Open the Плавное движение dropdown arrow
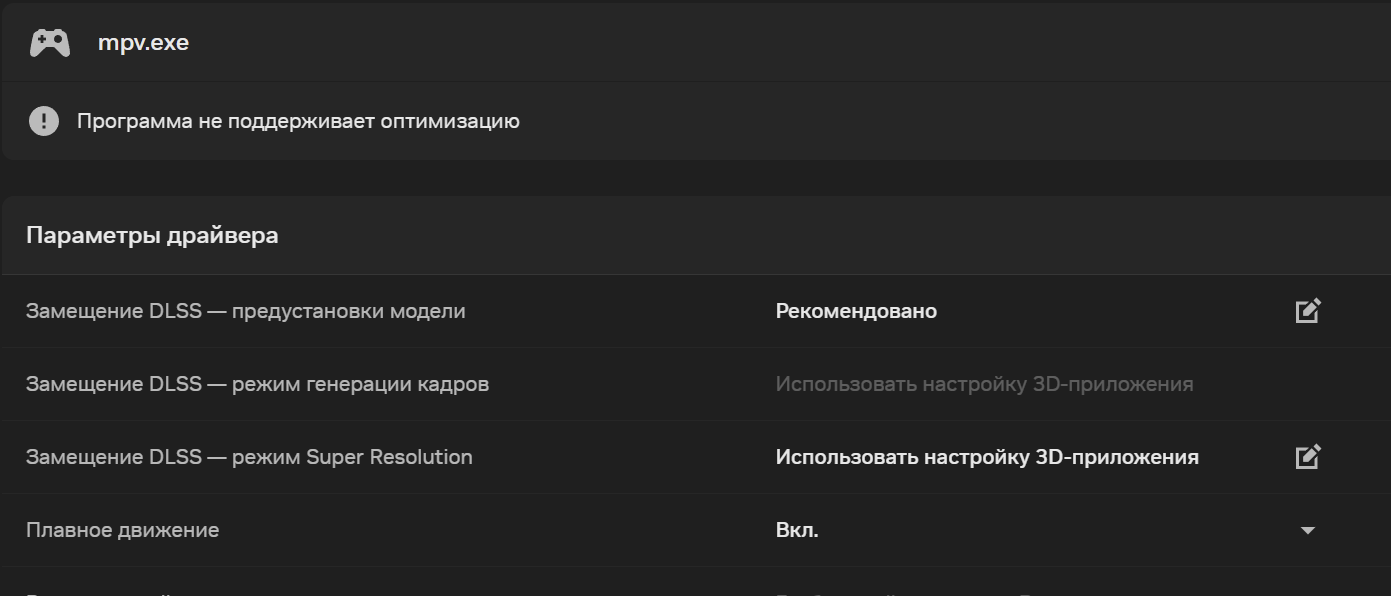This screenshot has width=1391, height=596. (x=1308, y=530)
